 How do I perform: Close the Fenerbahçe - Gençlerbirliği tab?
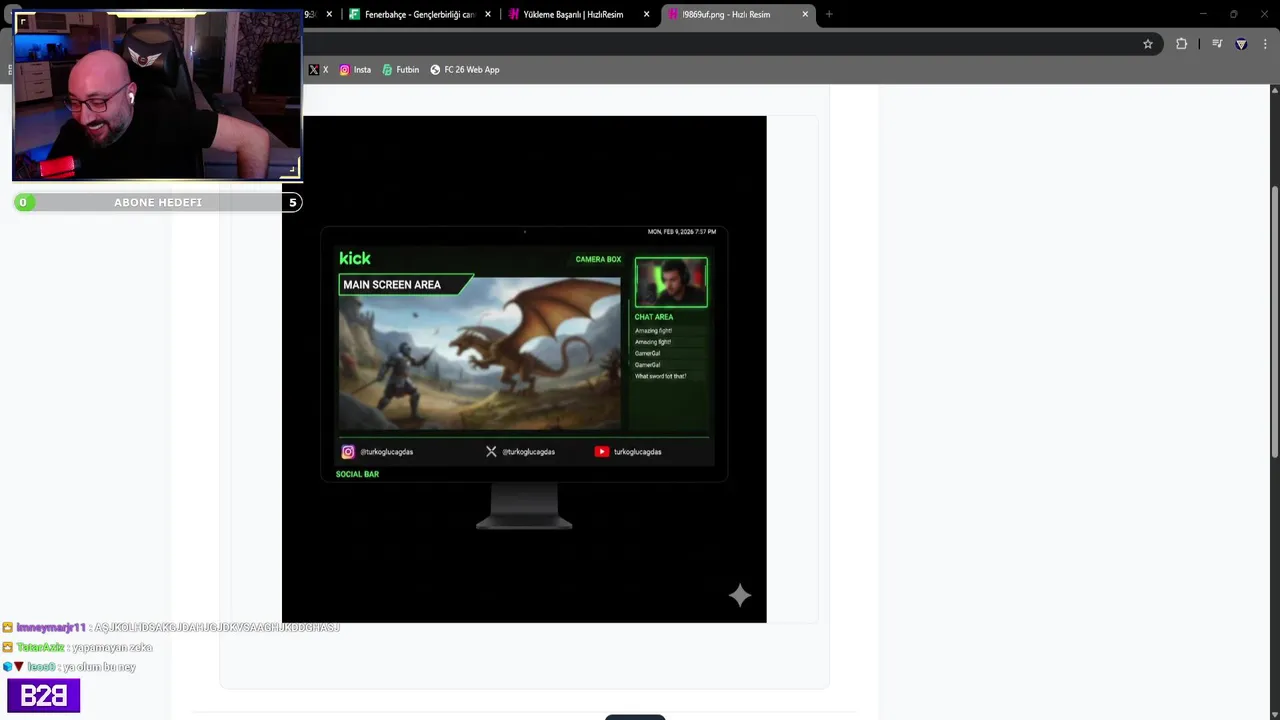pyautogui.click(x=488, y=14)
